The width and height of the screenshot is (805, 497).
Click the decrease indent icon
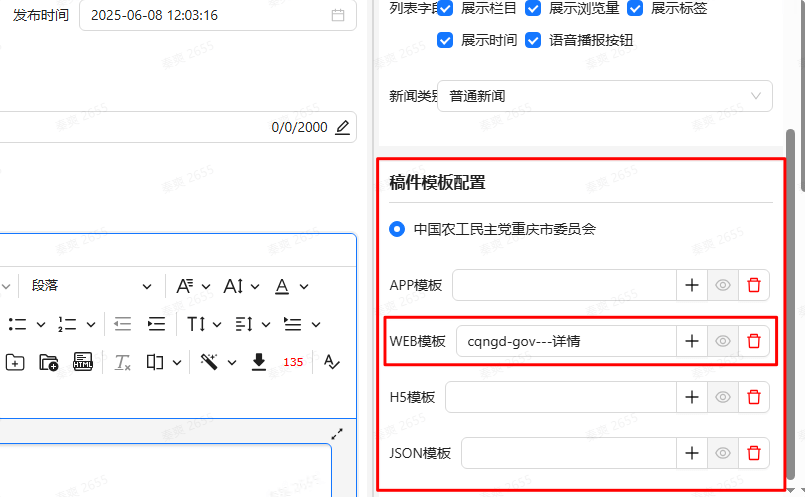[122, 324]
